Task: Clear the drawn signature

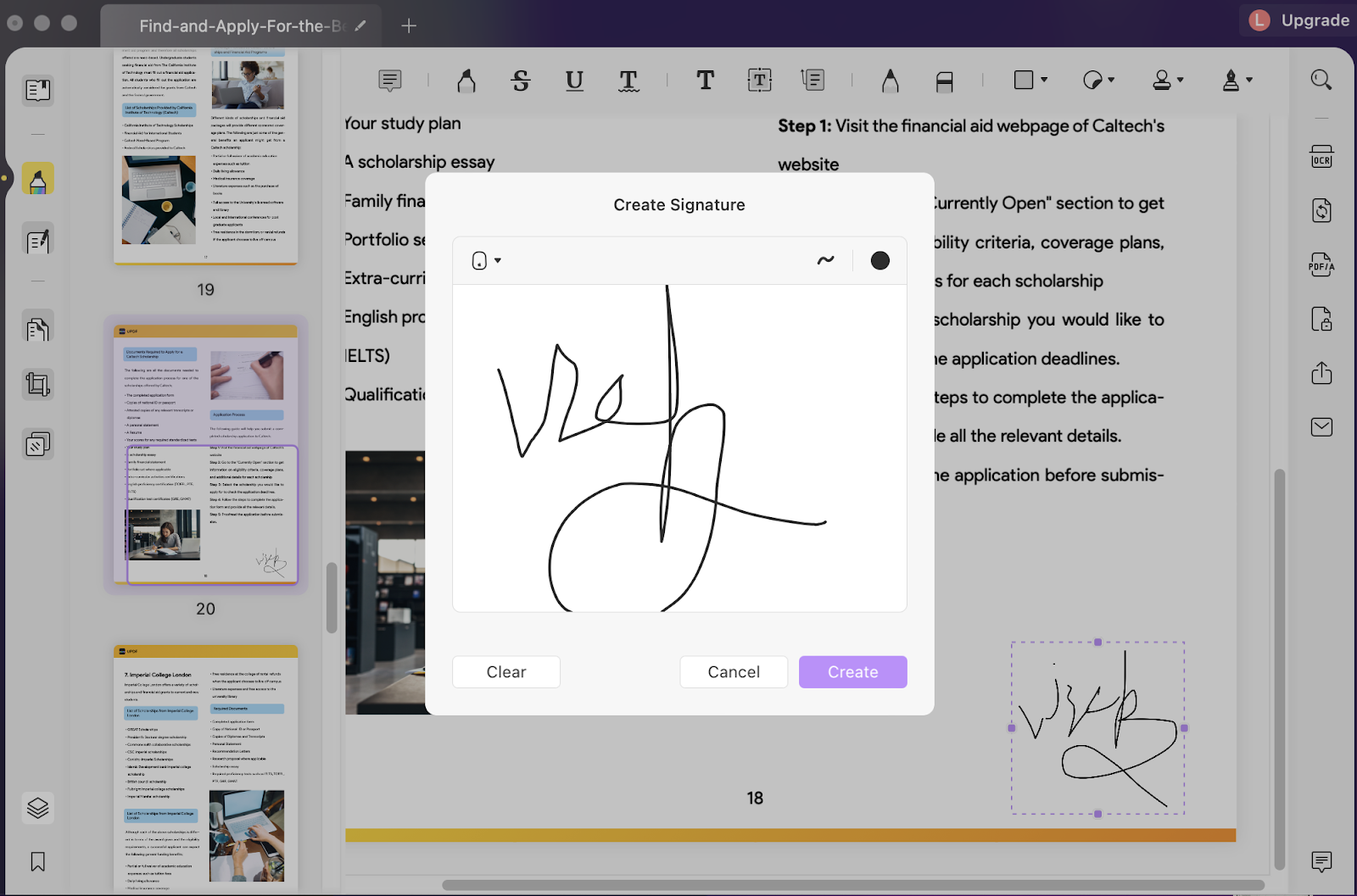Action: click(x=506, y=671)
